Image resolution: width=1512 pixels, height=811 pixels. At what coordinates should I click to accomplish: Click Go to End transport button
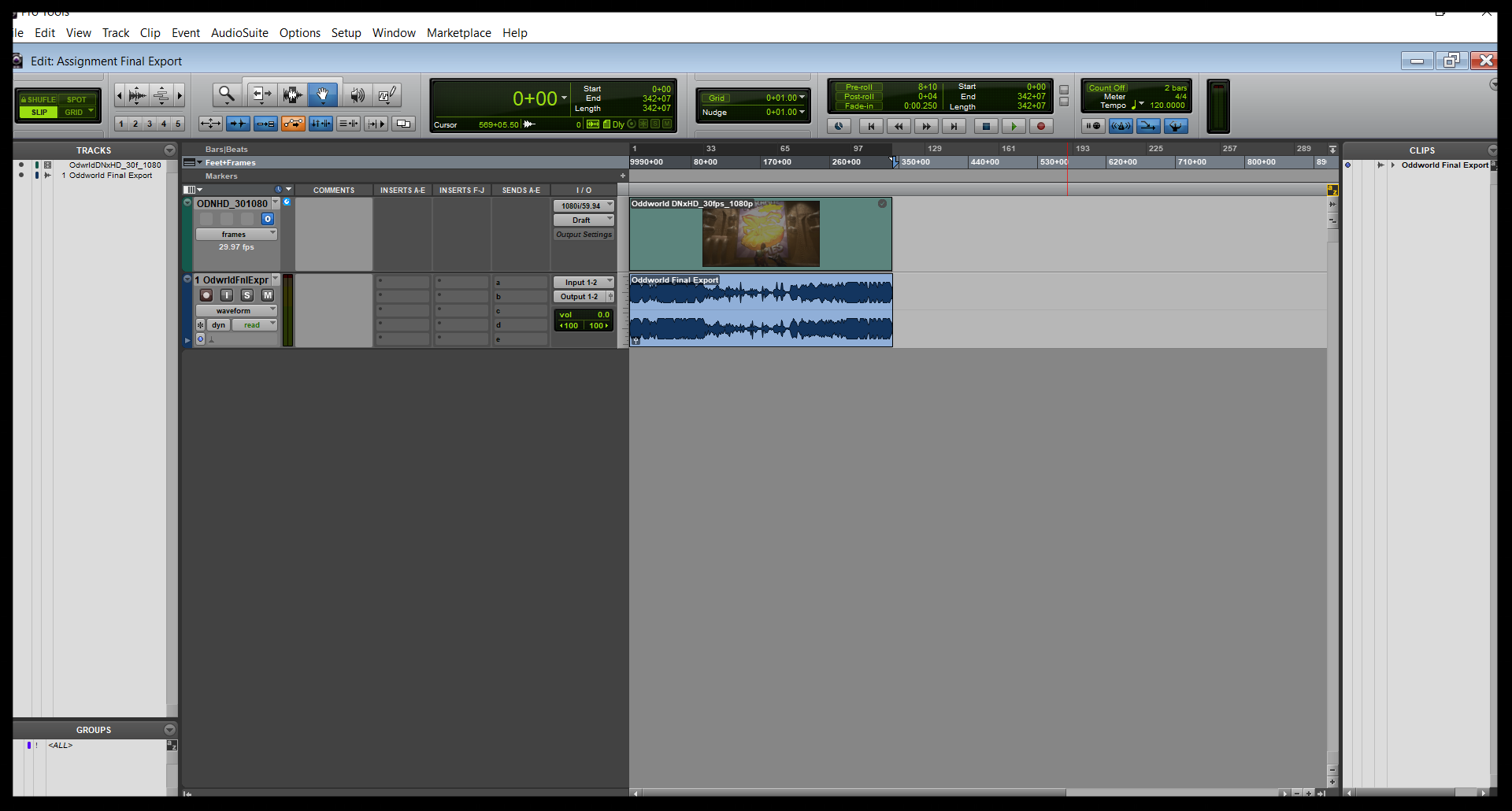[x=954, y=126]
